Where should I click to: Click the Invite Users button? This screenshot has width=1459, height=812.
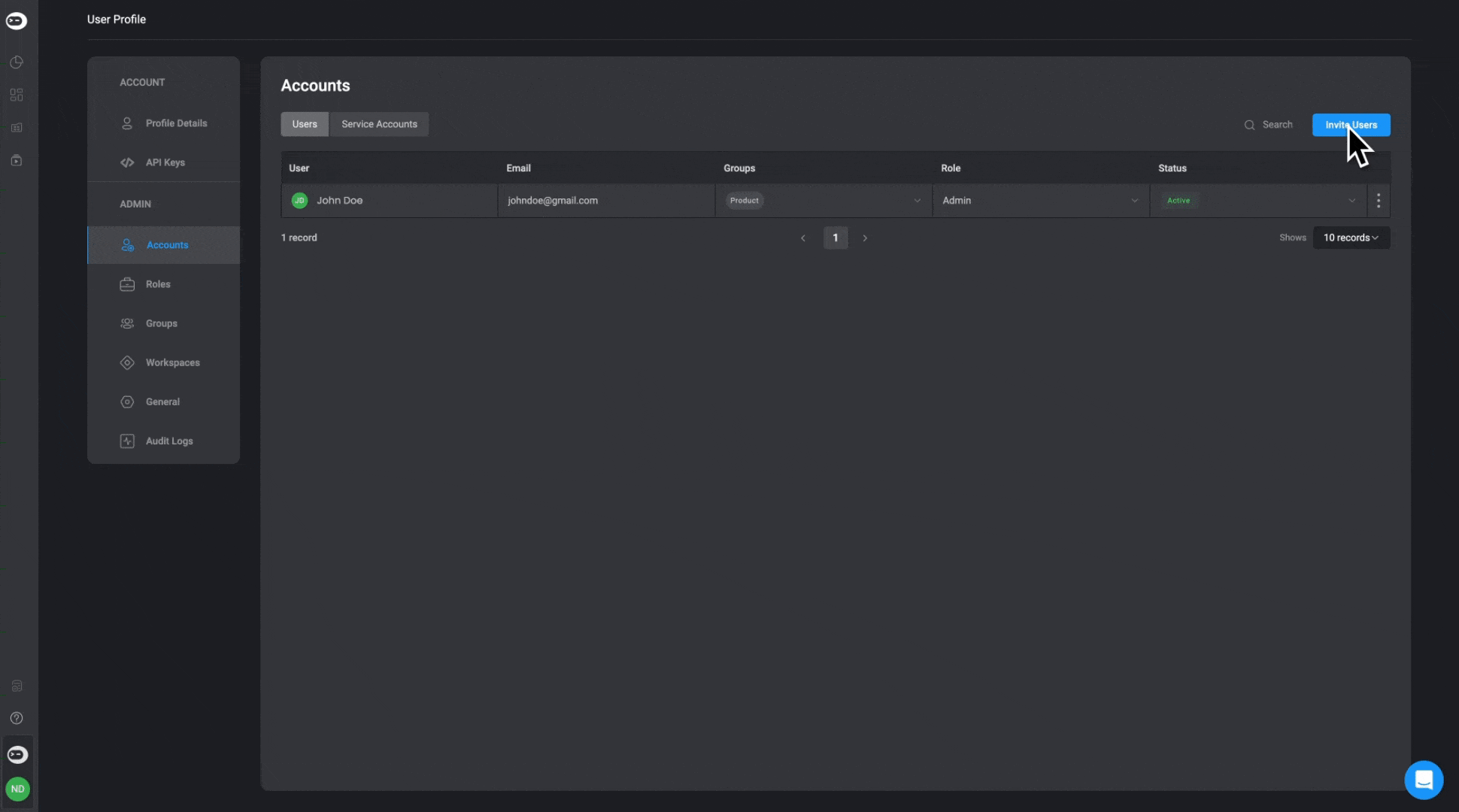(x=1351, y=125)
